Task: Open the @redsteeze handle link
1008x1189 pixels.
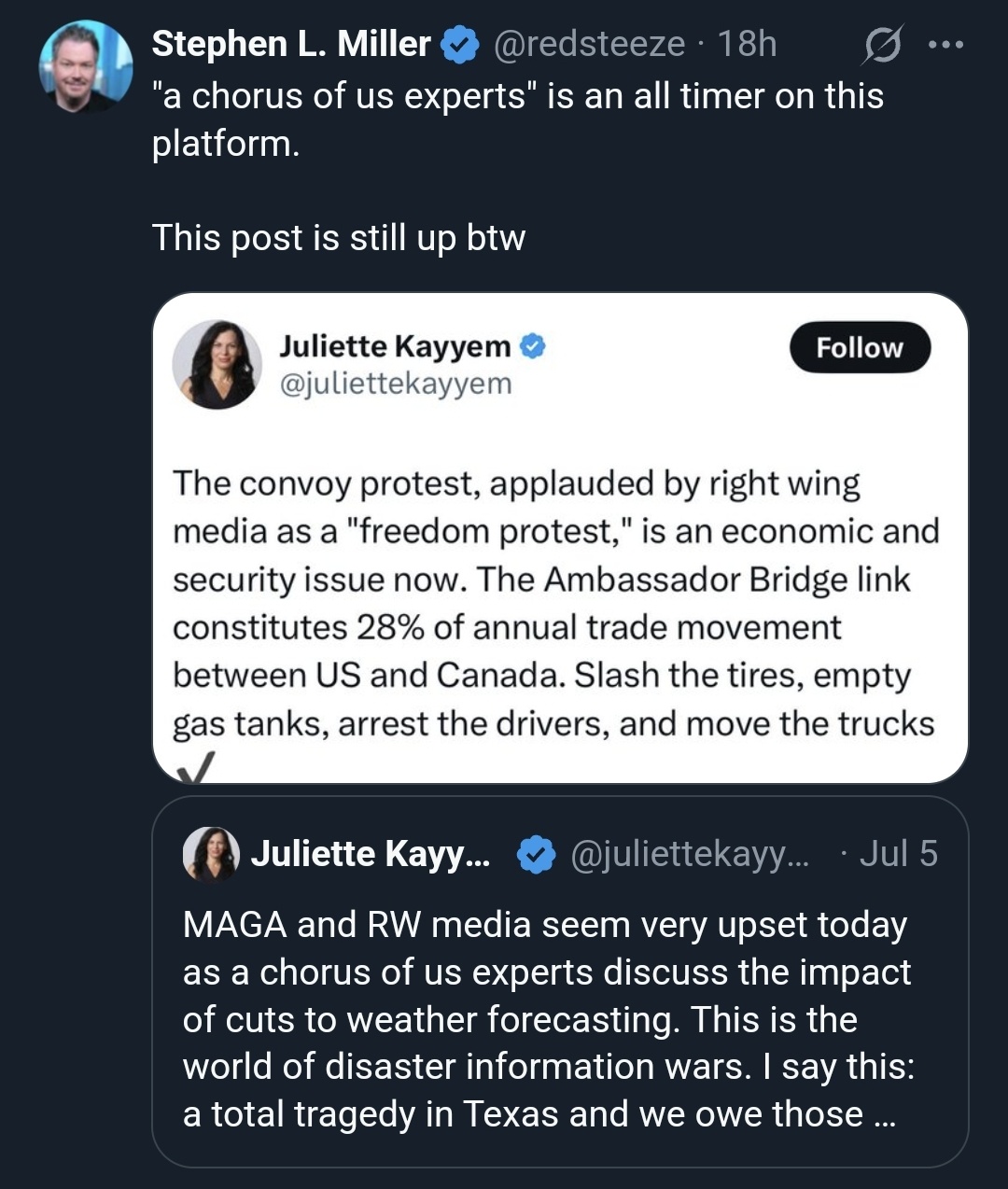Action: [588, 44]
